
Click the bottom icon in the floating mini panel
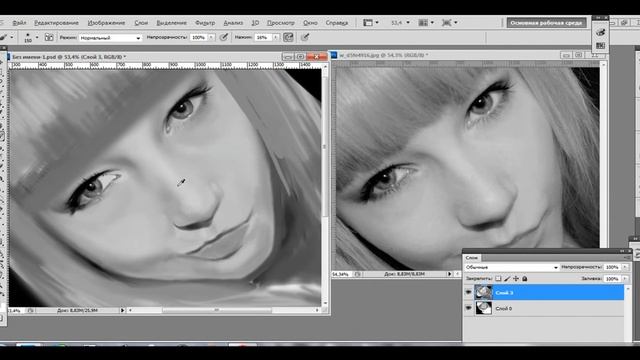coord(600,46)
